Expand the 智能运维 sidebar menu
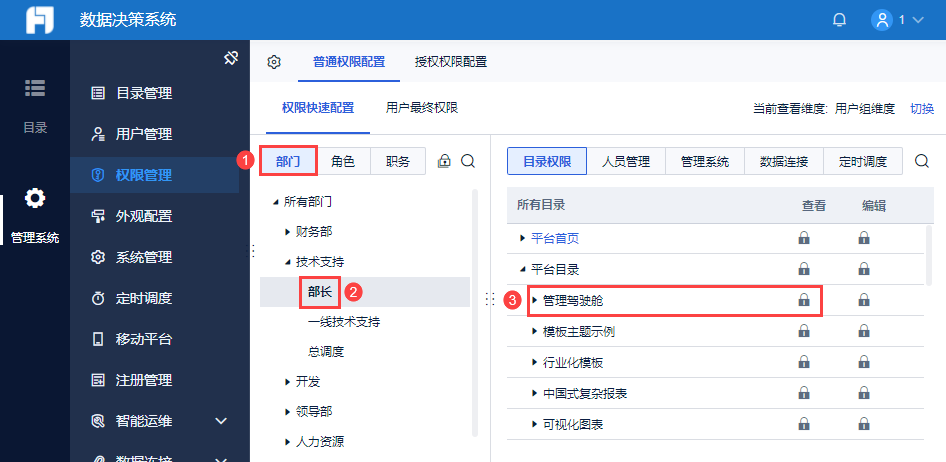The width and height of the screenshot is (946, 462). tap(222, 421)
